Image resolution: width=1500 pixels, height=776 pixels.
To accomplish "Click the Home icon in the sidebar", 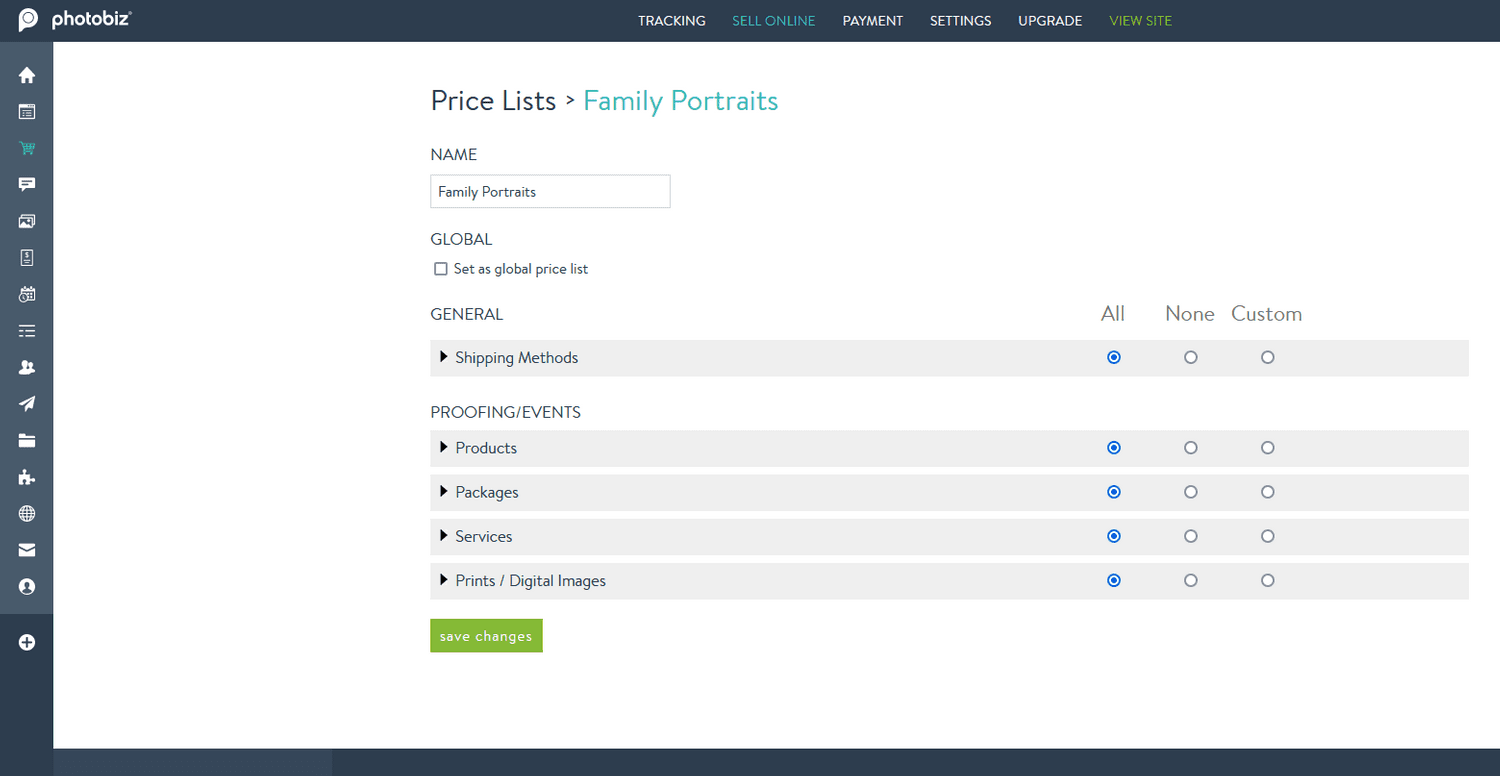I will point(27,75).
